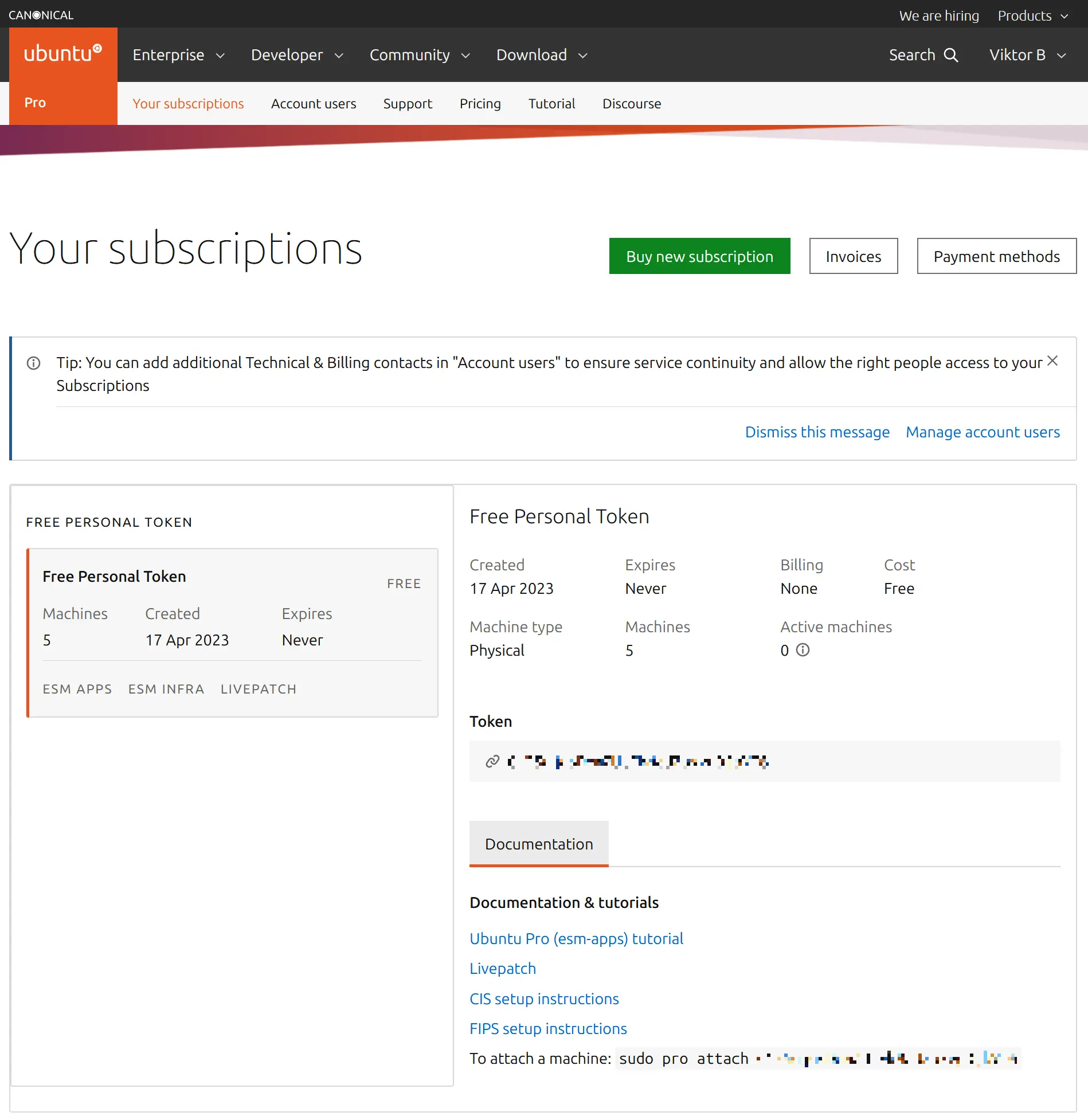Click the Search magnifier icon
The image size is (1088, 1120).
(x=951, y=55)
